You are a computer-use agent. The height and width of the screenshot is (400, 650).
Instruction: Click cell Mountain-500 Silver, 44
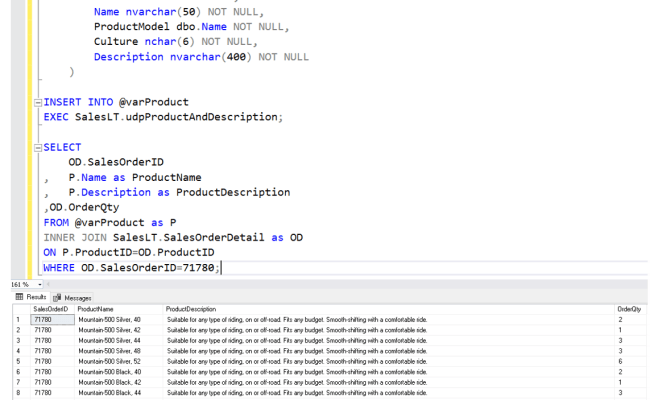pos(119,341)
